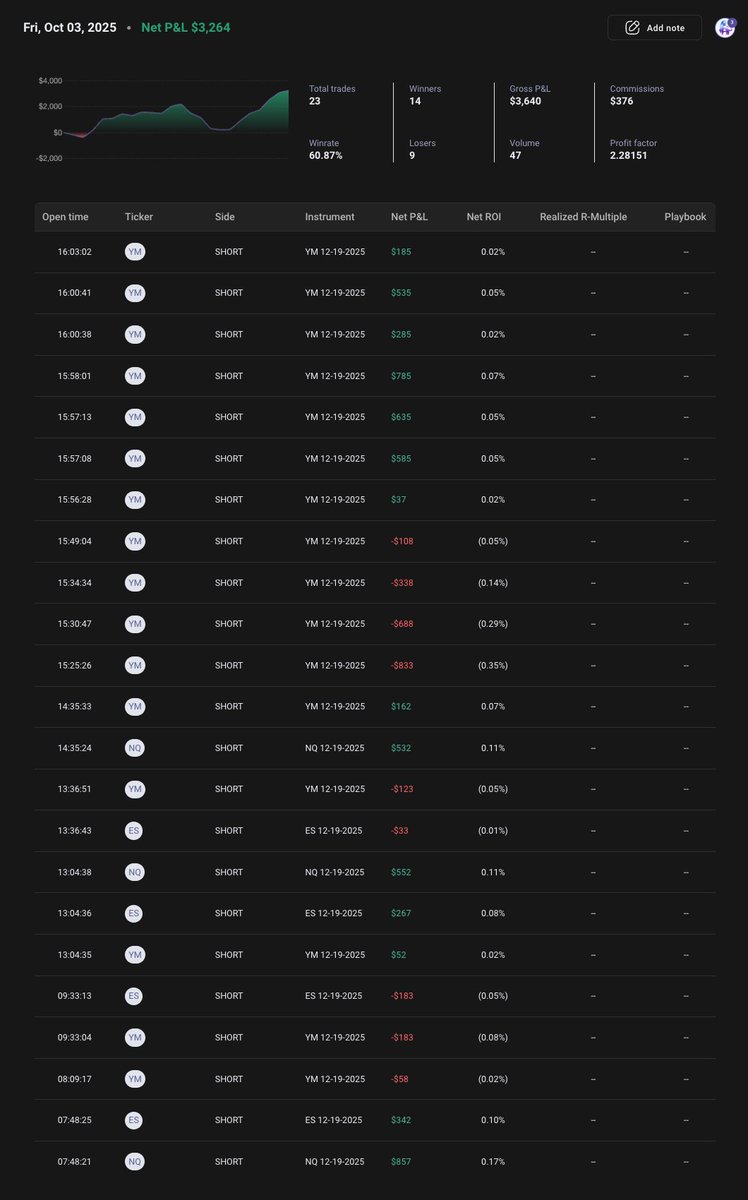
Task: Select the (0.29%) Net ROI cell
Action: click(x=492, y=624)
